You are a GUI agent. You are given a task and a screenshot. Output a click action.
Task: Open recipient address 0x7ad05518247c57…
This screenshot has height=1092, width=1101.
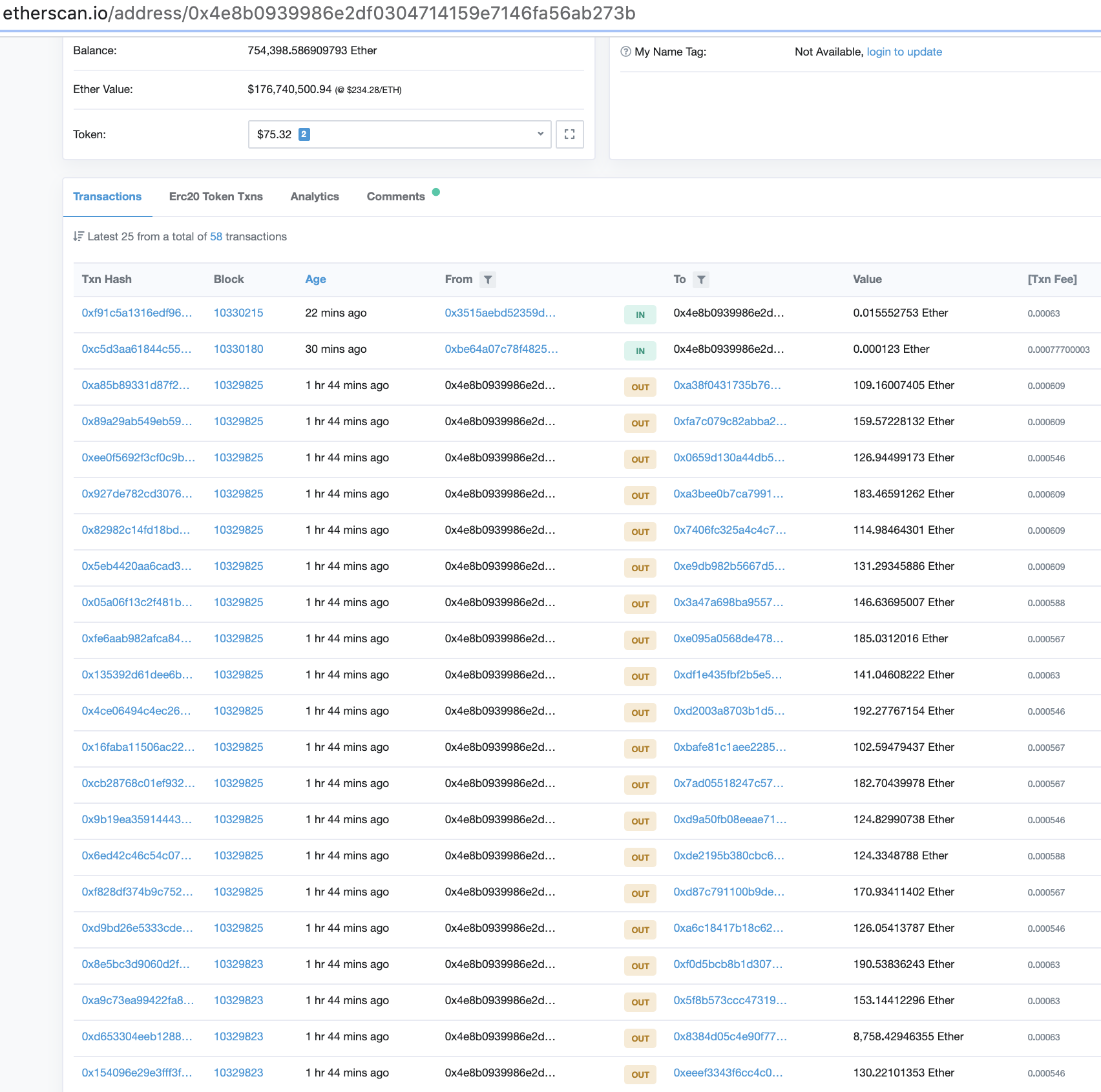tap(728, 783)
